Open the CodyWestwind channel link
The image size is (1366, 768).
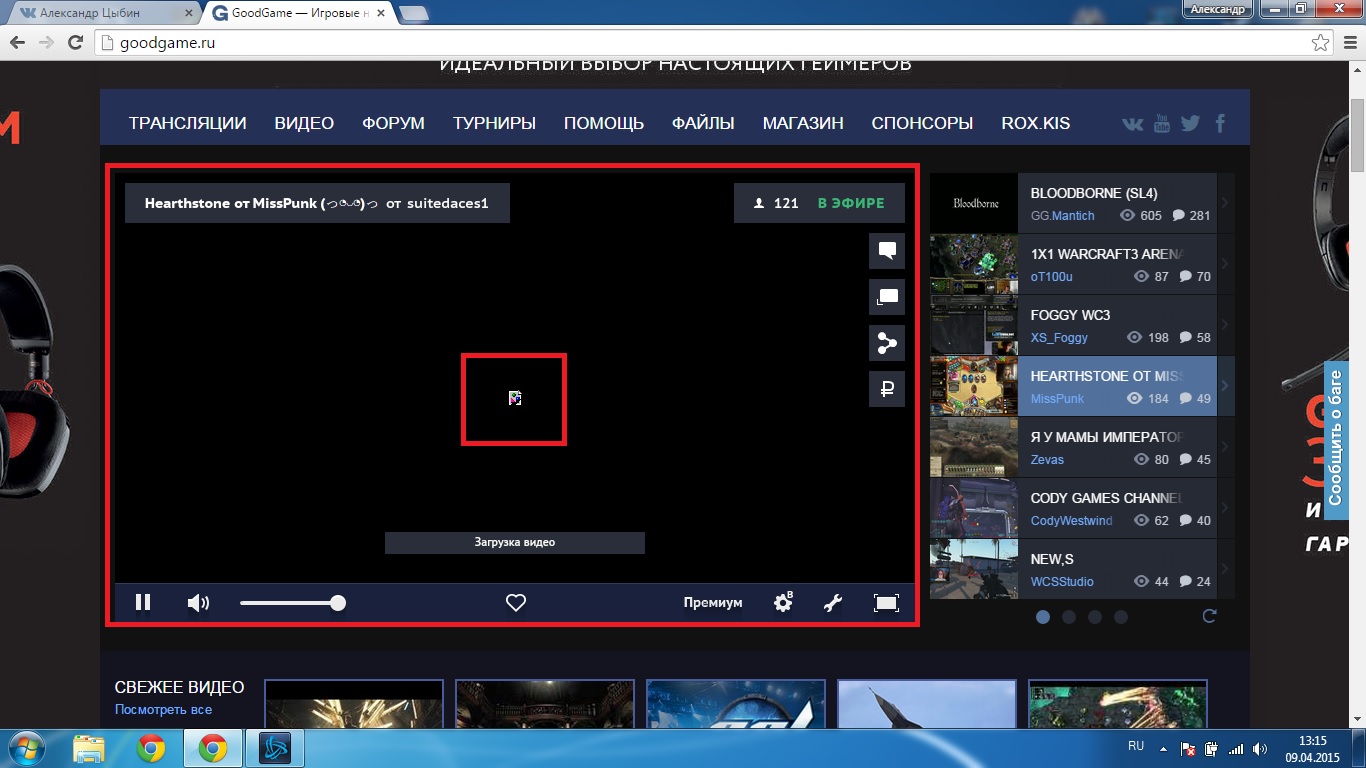click(1071, 521)
